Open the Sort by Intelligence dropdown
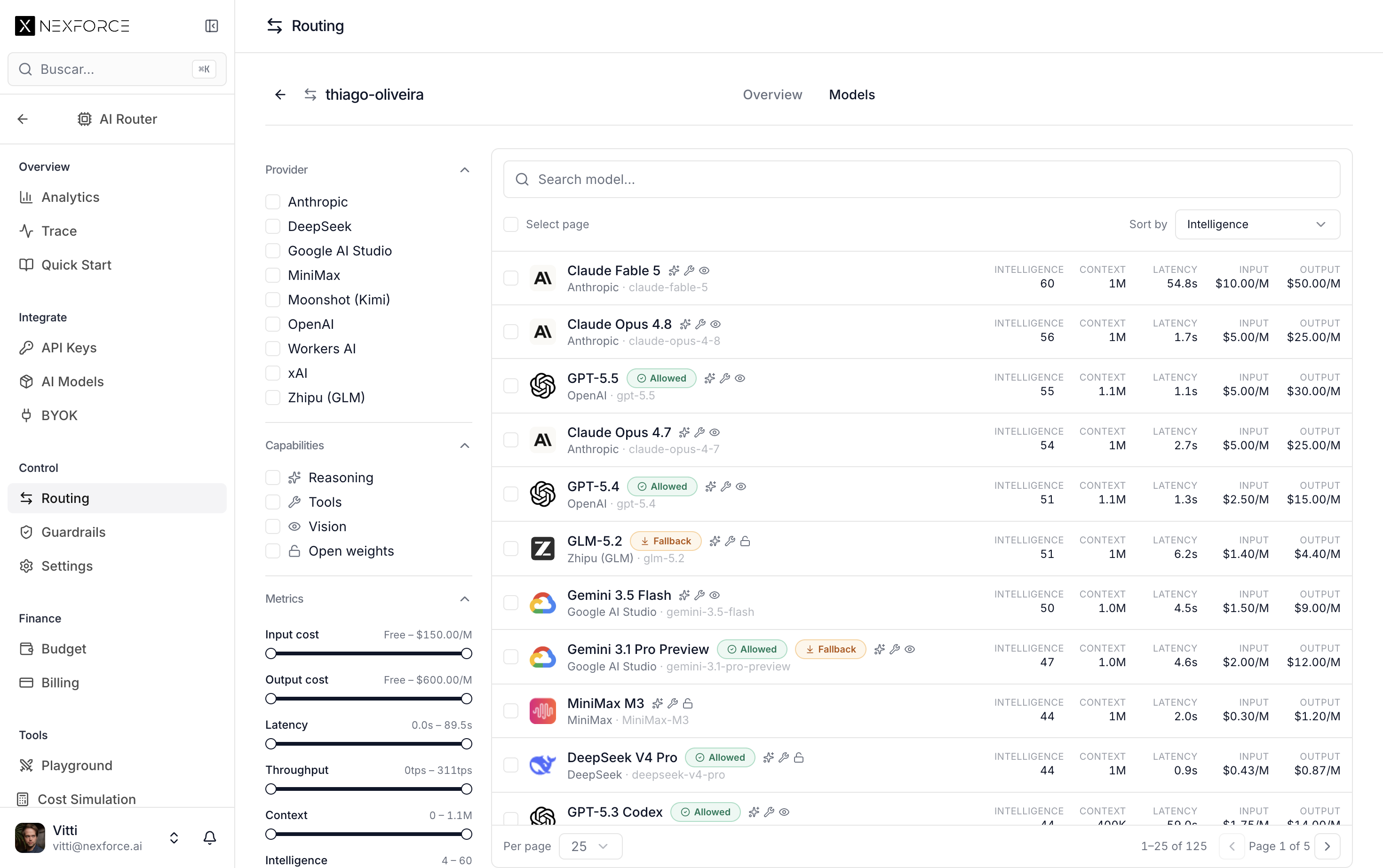Image resolution: width=1383 pixels, height=868 pixels. [x=1257, y=224]
